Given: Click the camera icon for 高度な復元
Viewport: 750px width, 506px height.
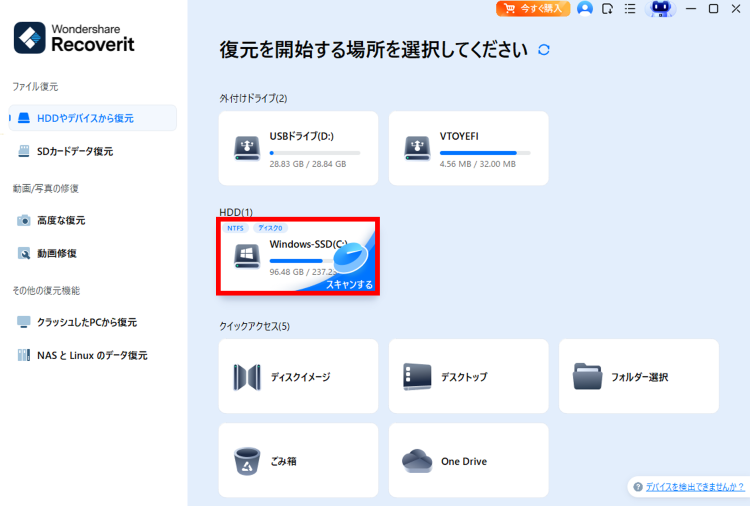Looking at the screenshot, I should [x=24, y=220].
